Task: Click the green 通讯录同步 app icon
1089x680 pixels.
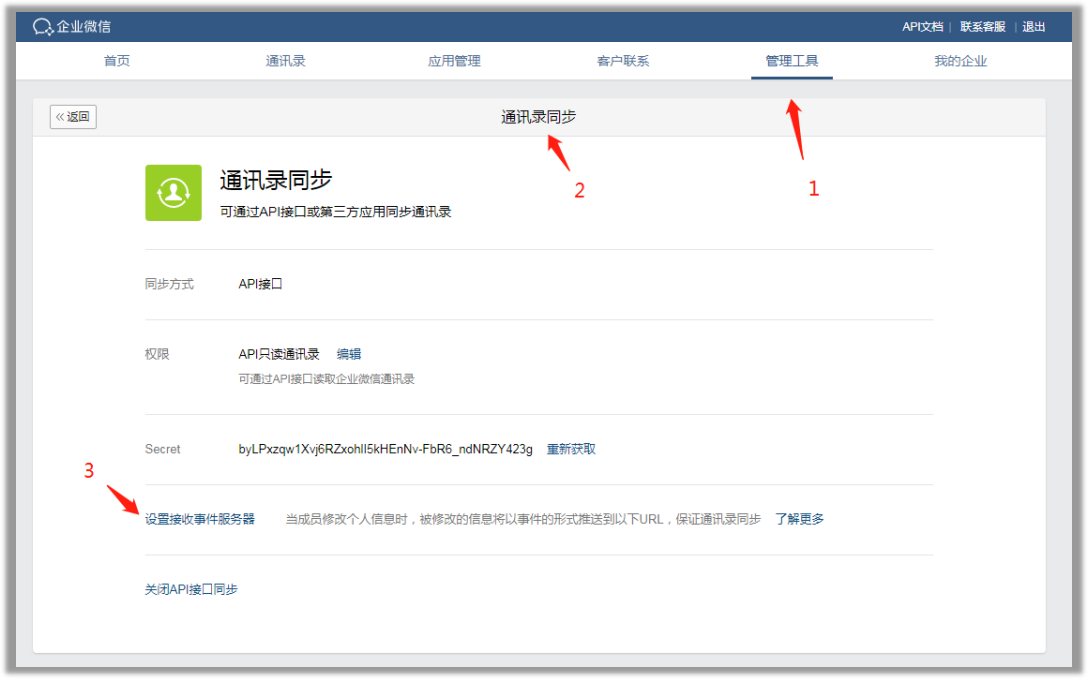Action: point(174,192)
